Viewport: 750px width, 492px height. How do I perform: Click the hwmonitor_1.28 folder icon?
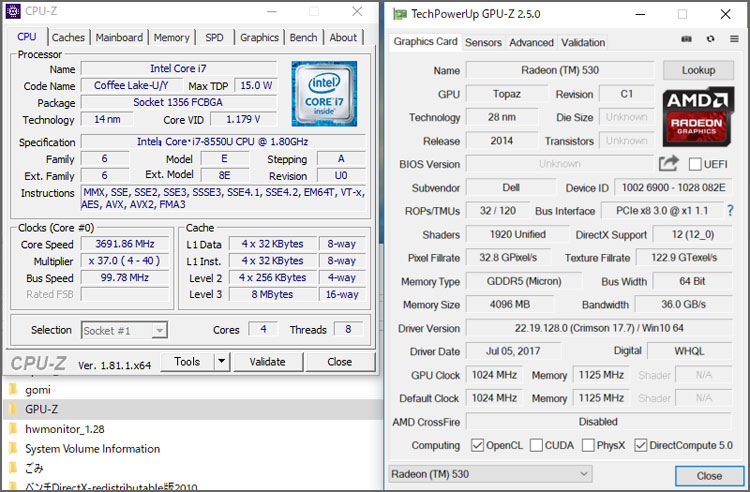(13, 428)
